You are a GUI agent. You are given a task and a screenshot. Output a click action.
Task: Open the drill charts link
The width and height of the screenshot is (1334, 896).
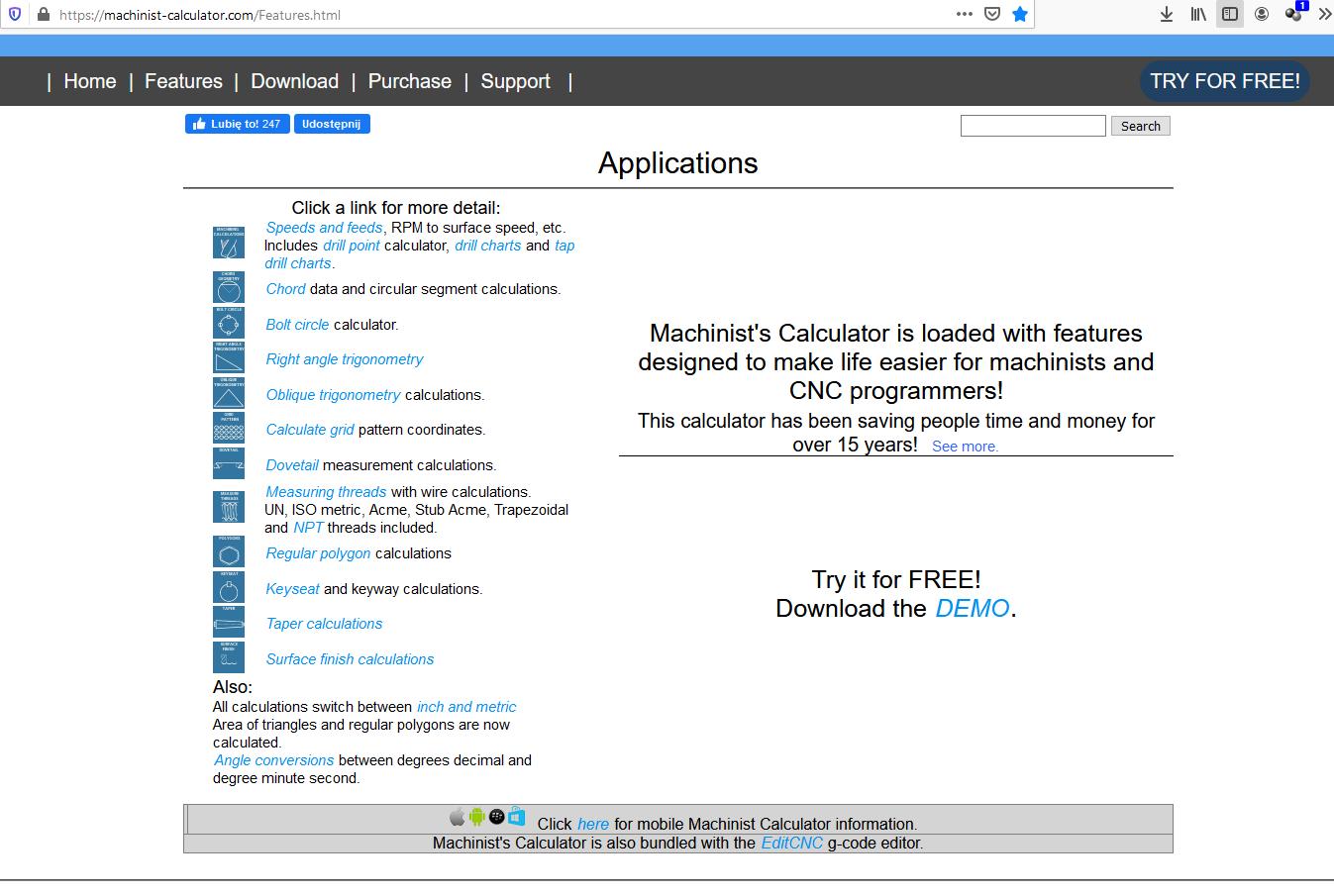(487, 246)
